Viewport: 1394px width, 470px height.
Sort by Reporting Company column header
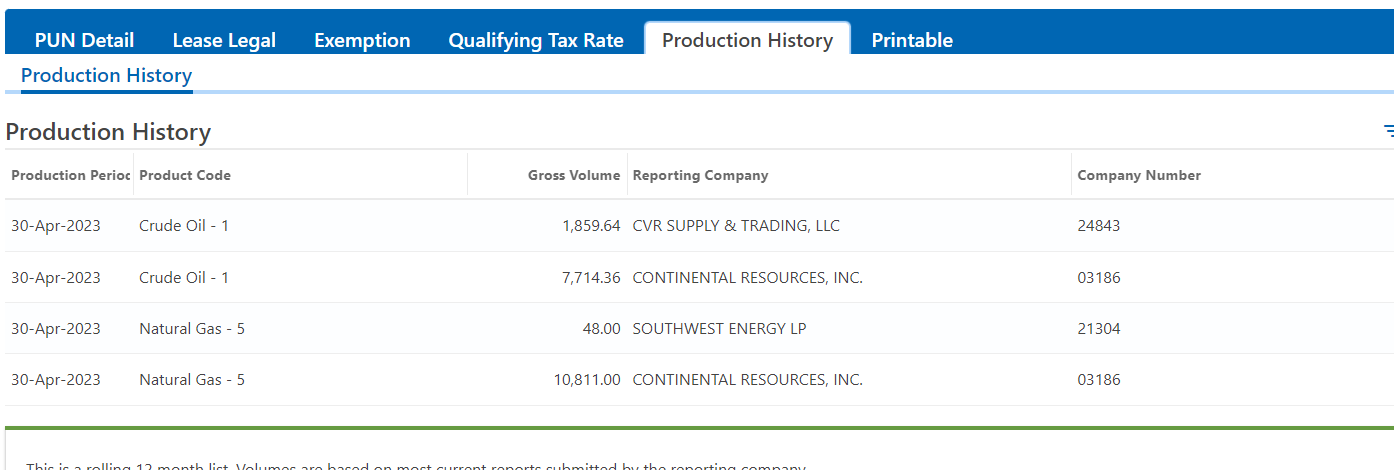tap(700, 175)
